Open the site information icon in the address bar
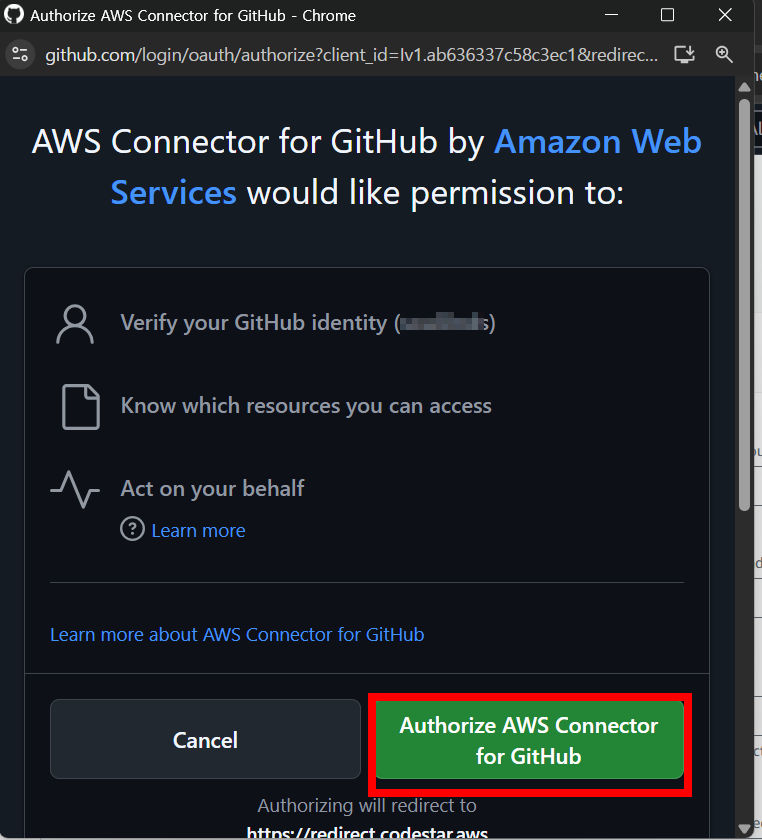Screen dimensions: 762x840 [20, 54]
